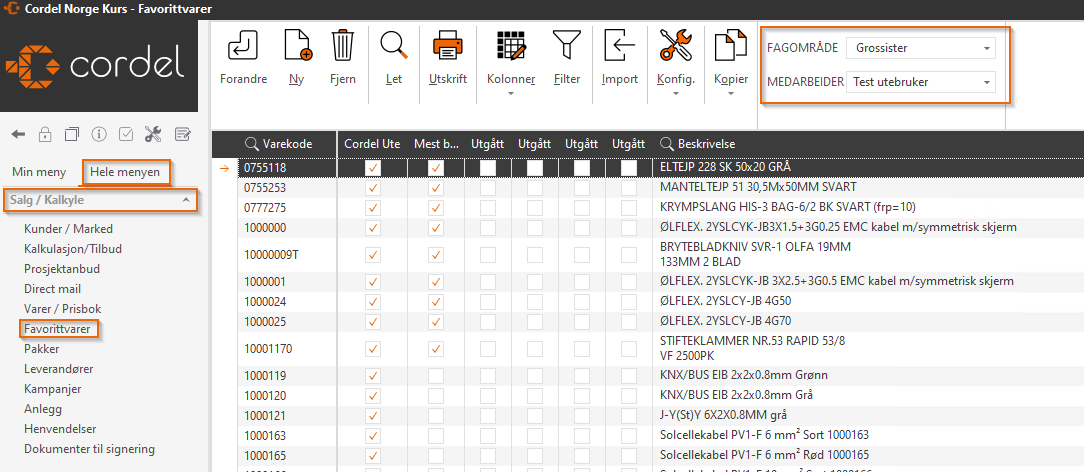Select the Hele menyen tab
Image resolution: width=1084 pixels, height=472 pixels.
click(125, 172)
